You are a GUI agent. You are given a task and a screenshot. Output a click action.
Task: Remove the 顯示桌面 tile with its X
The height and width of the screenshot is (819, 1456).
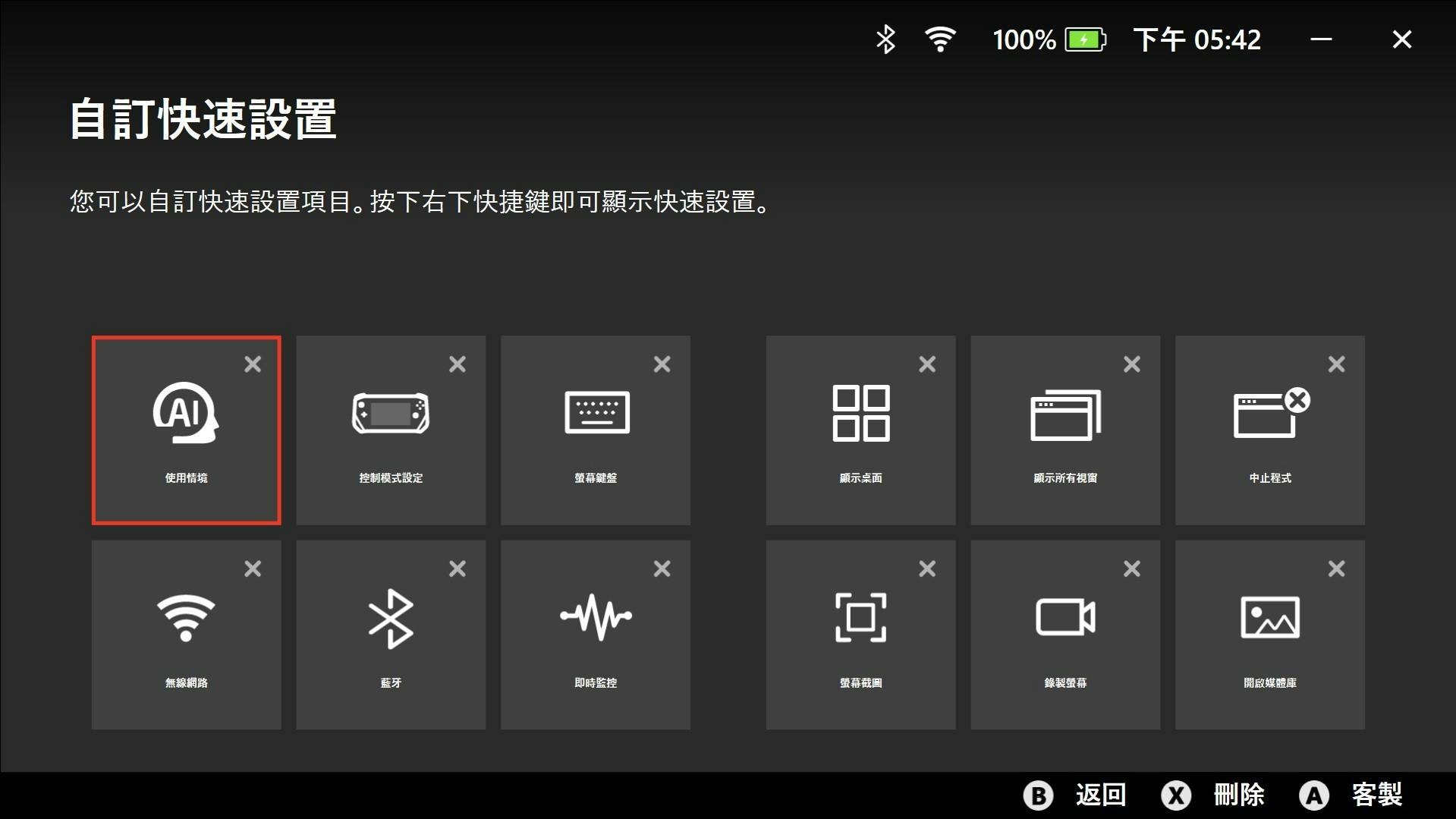(927, 364)
